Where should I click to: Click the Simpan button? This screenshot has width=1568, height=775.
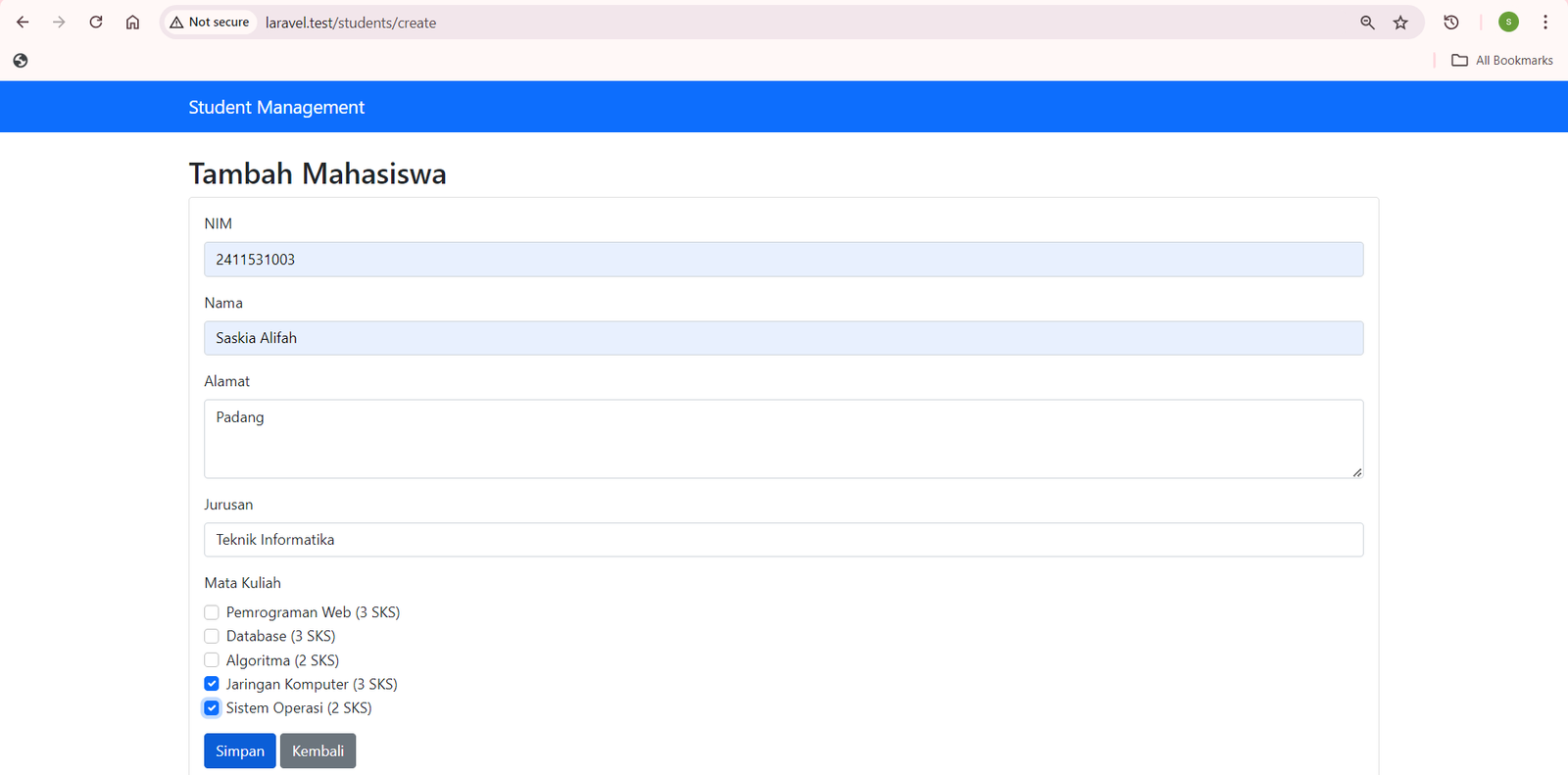[240, 751]
